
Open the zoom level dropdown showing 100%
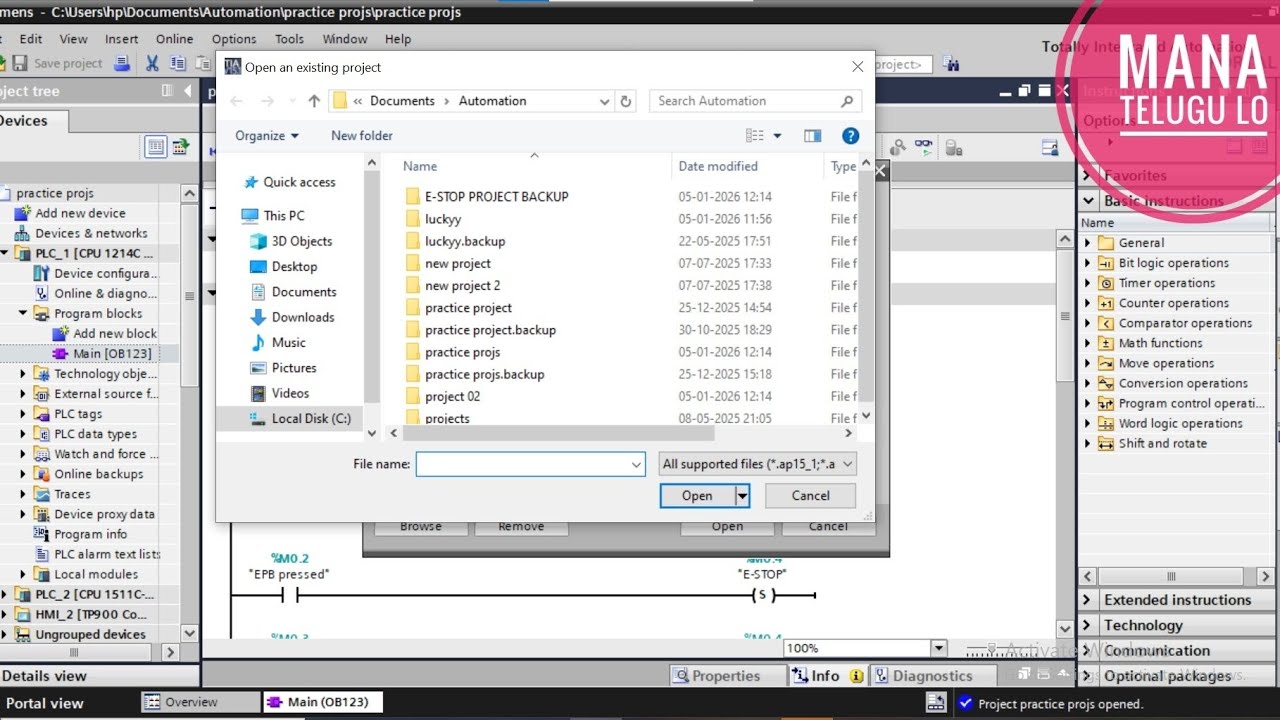pyautogui.click(x=938, y=648)
